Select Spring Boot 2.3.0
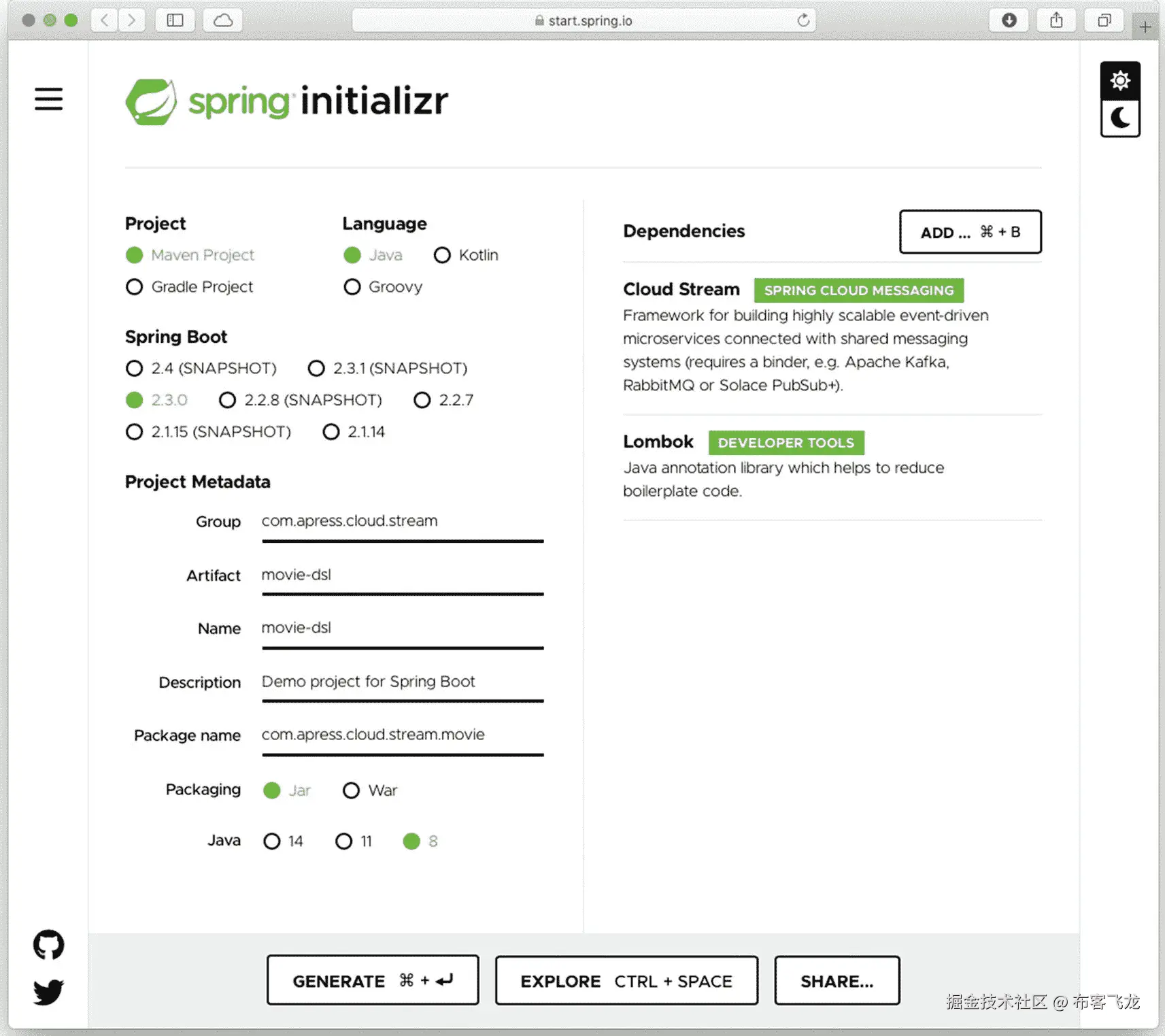The height and width of the screenshot is (1036, 1165). click(x=156, y=400)
